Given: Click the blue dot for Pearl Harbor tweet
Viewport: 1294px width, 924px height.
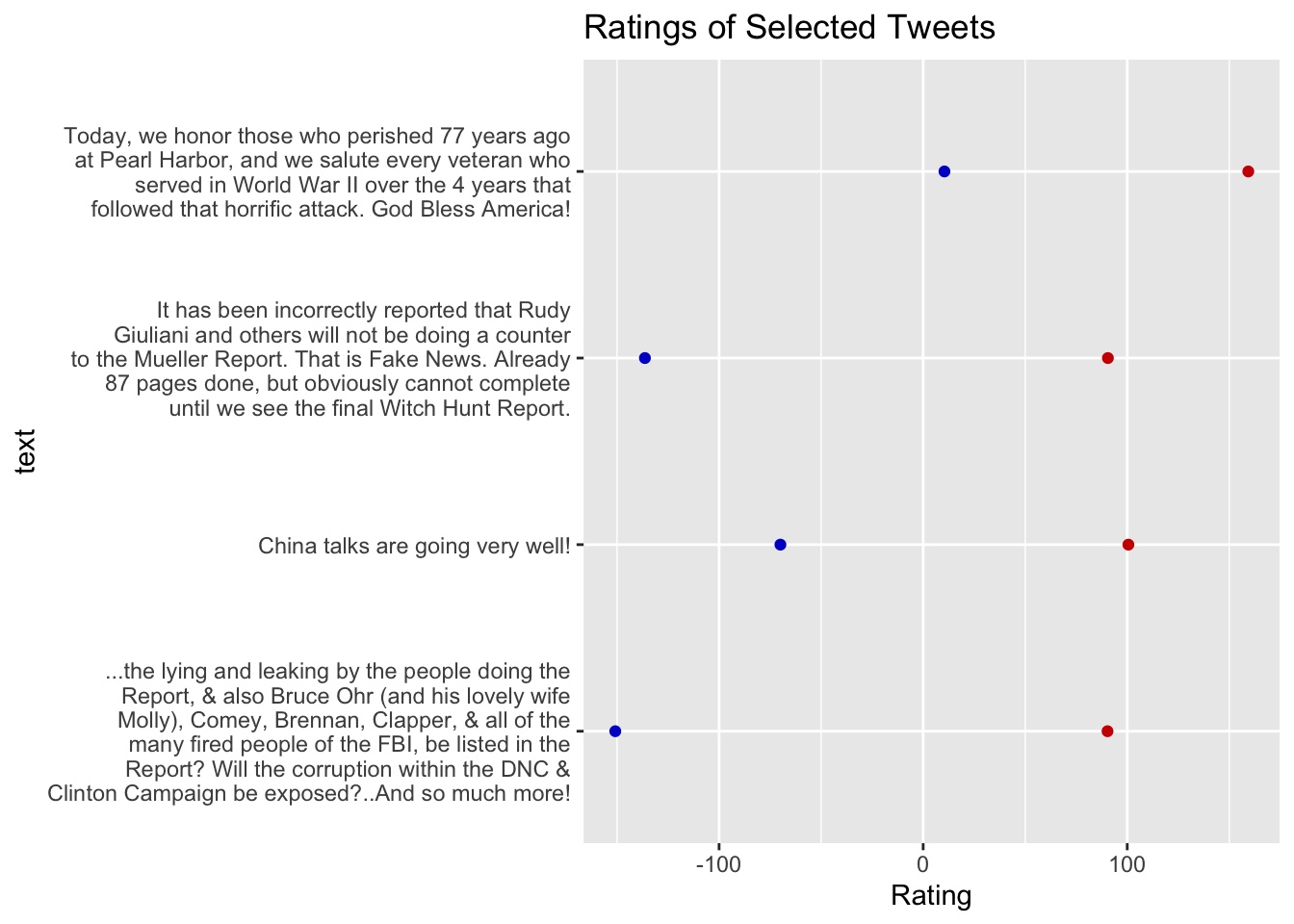Looking at the screenshot, I should (944, 171).
